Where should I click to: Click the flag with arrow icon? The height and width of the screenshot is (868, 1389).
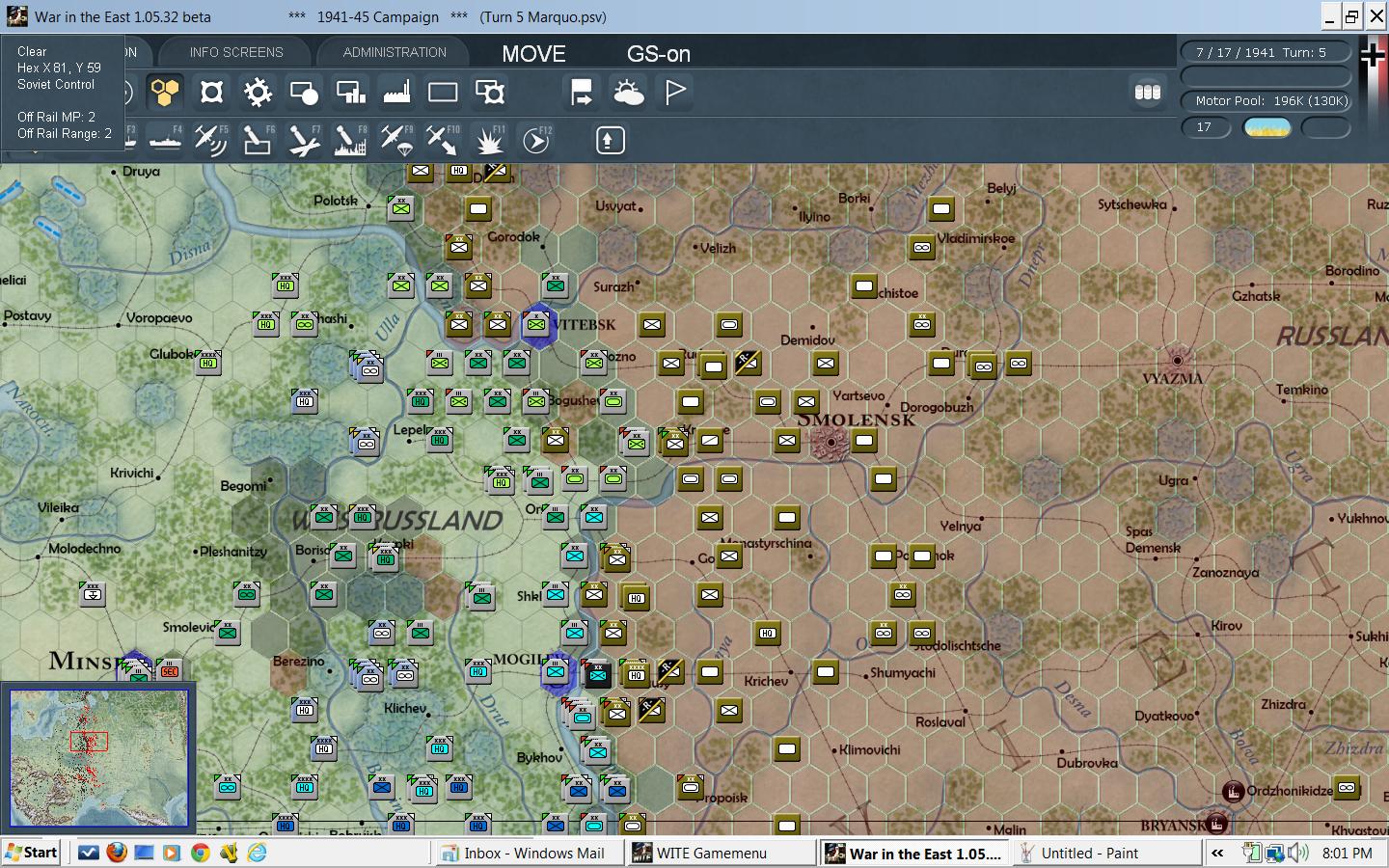[582, 93]
